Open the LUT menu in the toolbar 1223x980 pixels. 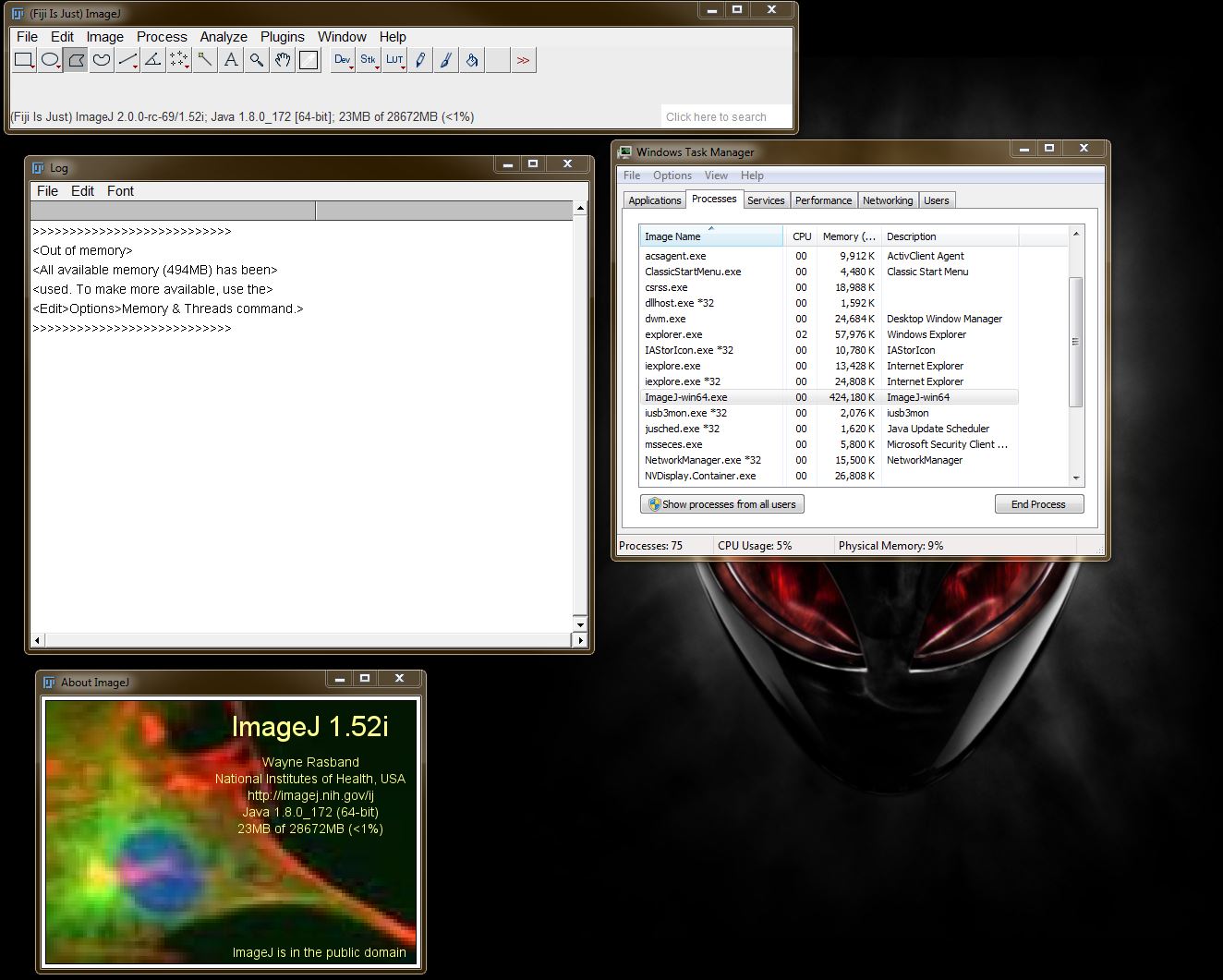coord(394,61)
